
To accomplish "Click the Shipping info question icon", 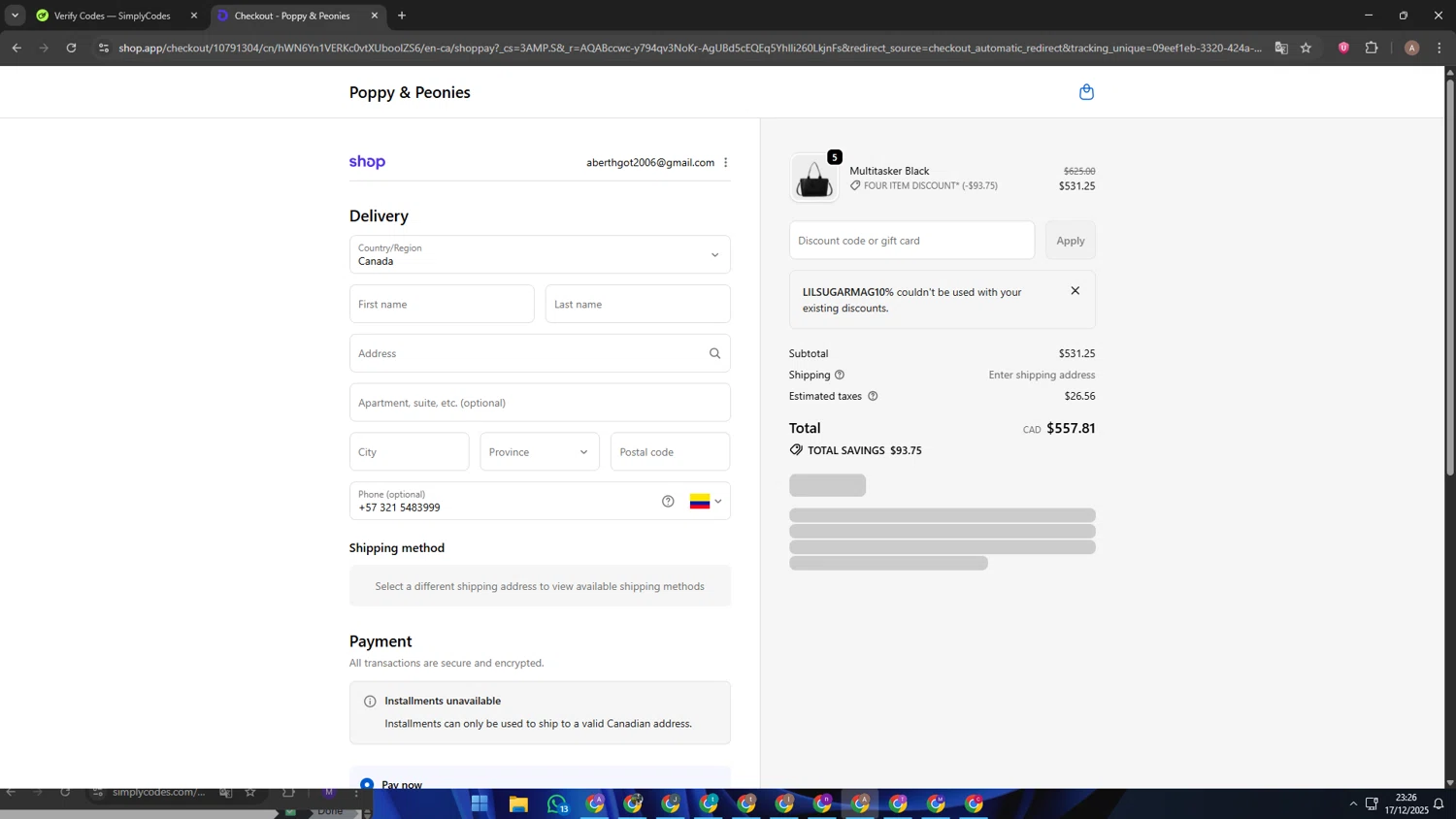I will 840,375.
